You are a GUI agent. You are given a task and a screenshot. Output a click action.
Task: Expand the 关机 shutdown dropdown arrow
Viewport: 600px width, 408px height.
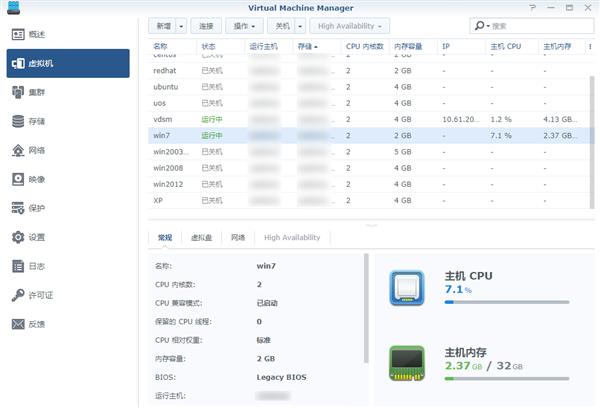click(300, 26)
